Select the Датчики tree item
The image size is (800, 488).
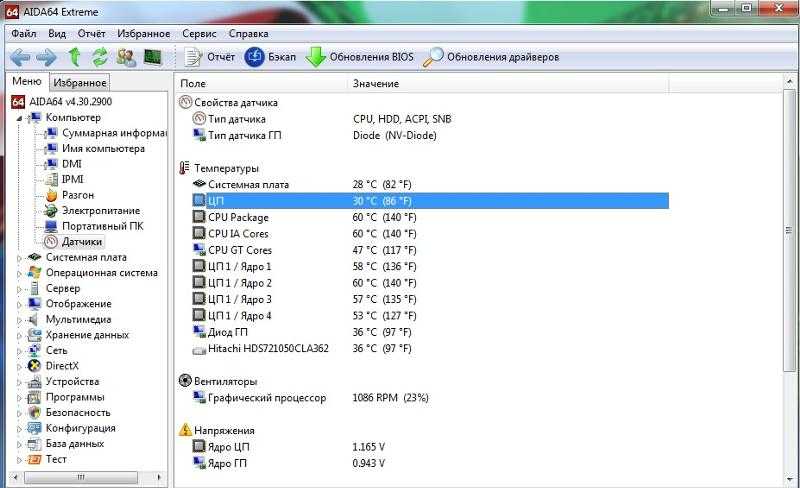pyautogui.click(x=82, y=241)
